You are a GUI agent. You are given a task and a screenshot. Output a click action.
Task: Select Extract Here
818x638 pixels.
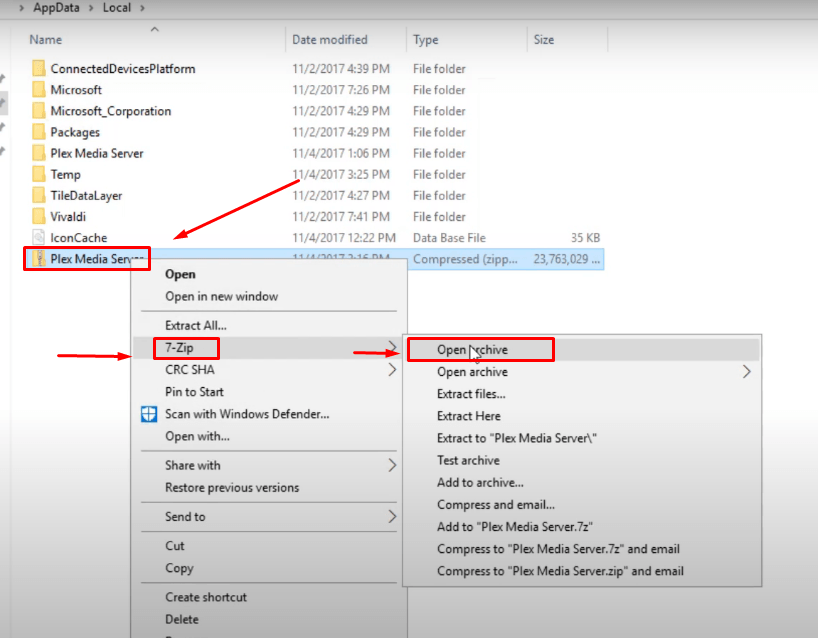[x=469, y=416]
